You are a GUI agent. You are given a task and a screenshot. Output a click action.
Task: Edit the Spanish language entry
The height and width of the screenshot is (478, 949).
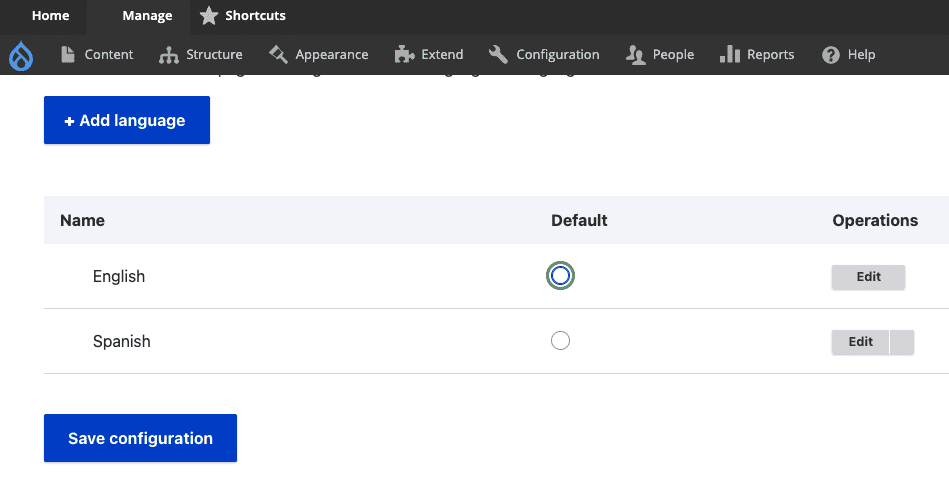point(860,342)
